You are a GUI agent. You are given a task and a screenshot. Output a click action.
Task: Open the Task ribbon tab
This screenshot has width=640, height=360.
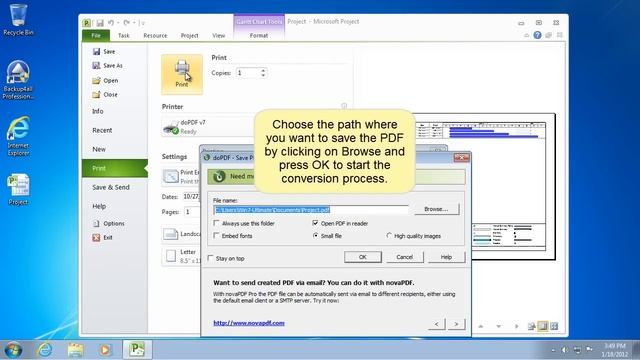pos(124,36)
